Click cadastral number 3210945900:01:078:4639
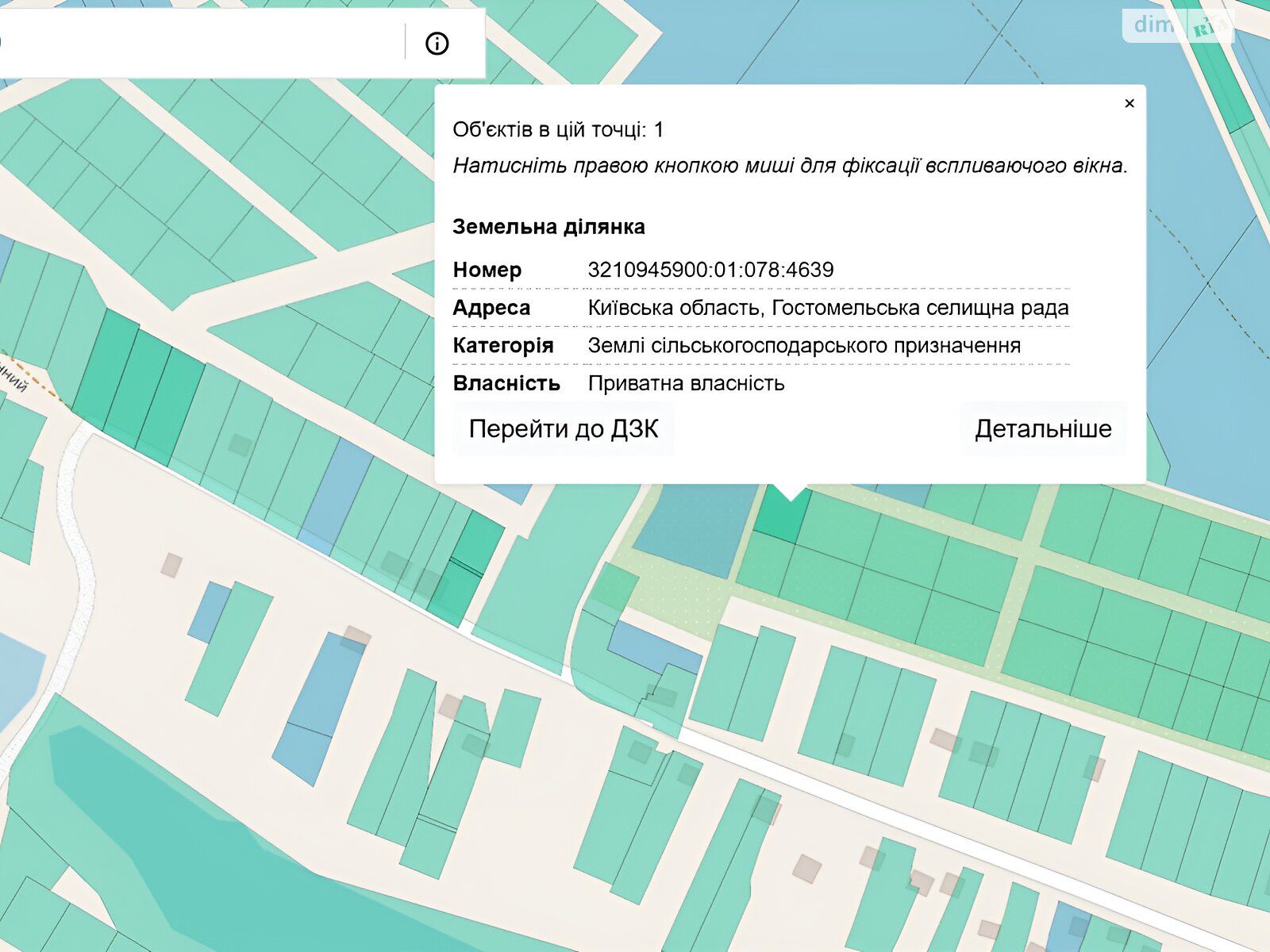This screenshot has height=952, width=1270. tap(710, 270)
